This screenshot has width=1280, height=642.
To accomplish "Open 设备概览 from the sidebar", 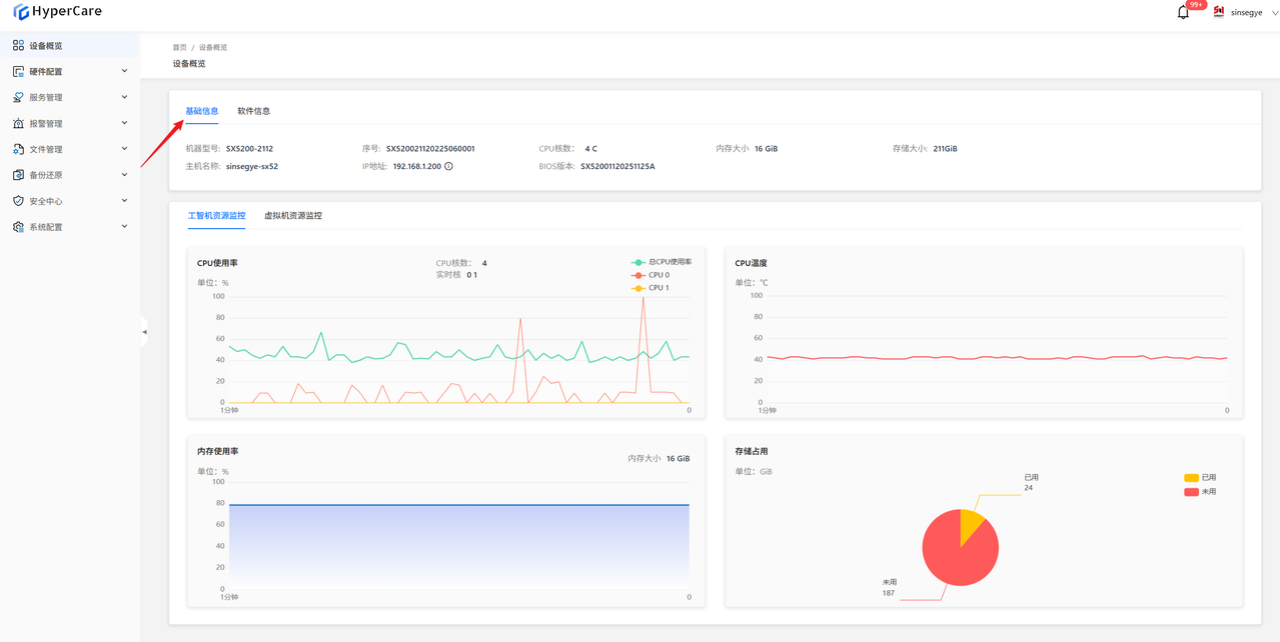I will tap(46, 46).
